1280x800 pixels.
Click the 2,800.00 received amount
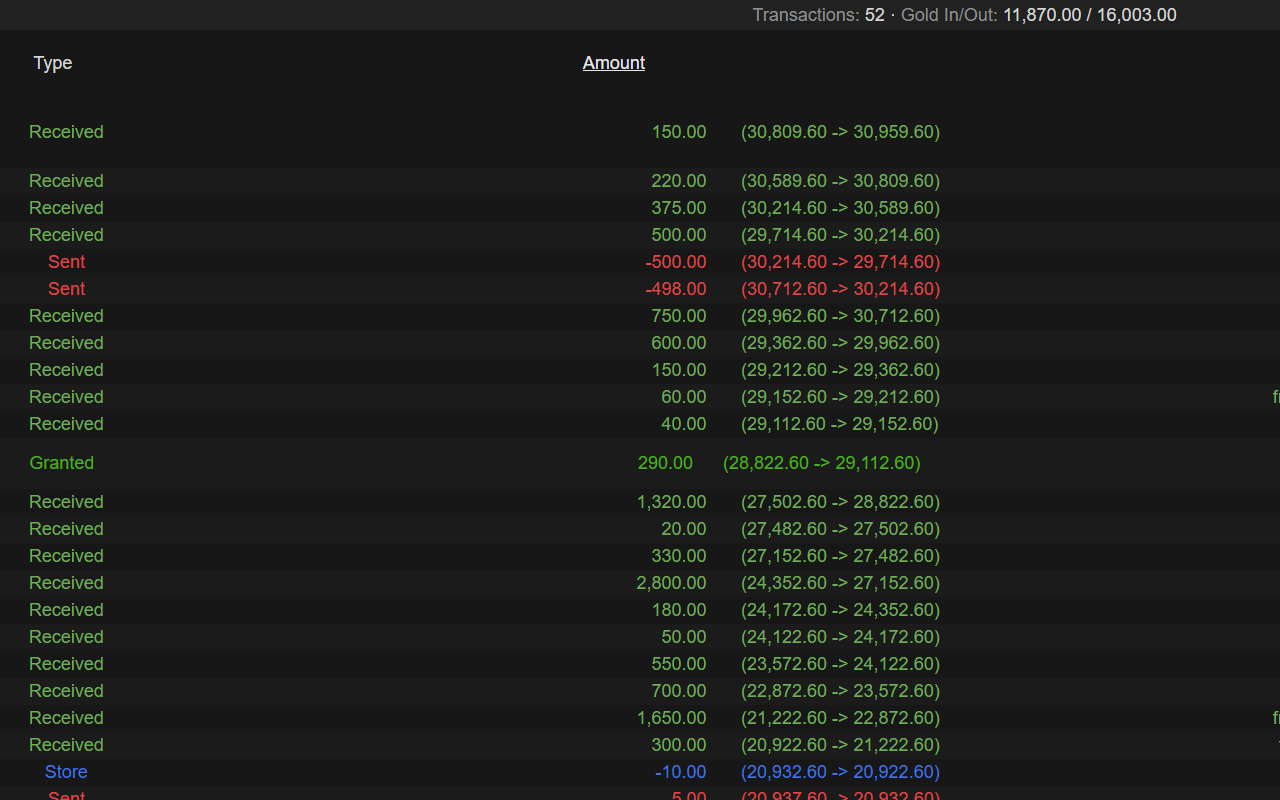click(x=671, y=583)
